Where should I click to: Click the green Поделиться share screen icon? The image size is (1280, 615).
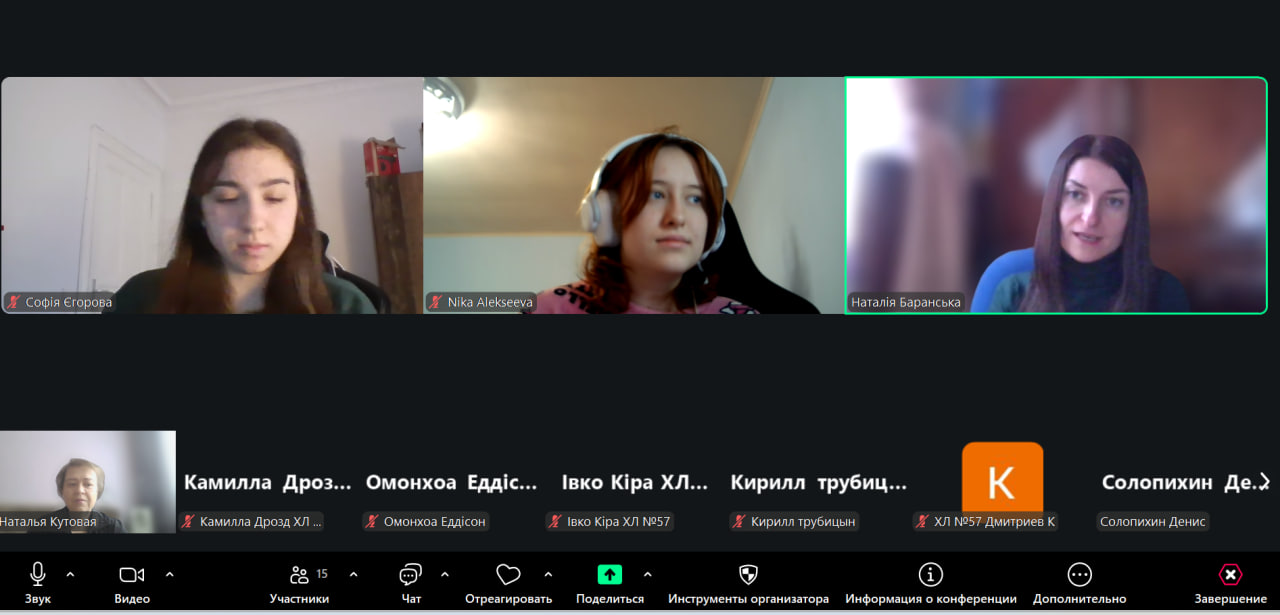pos(609,575)
